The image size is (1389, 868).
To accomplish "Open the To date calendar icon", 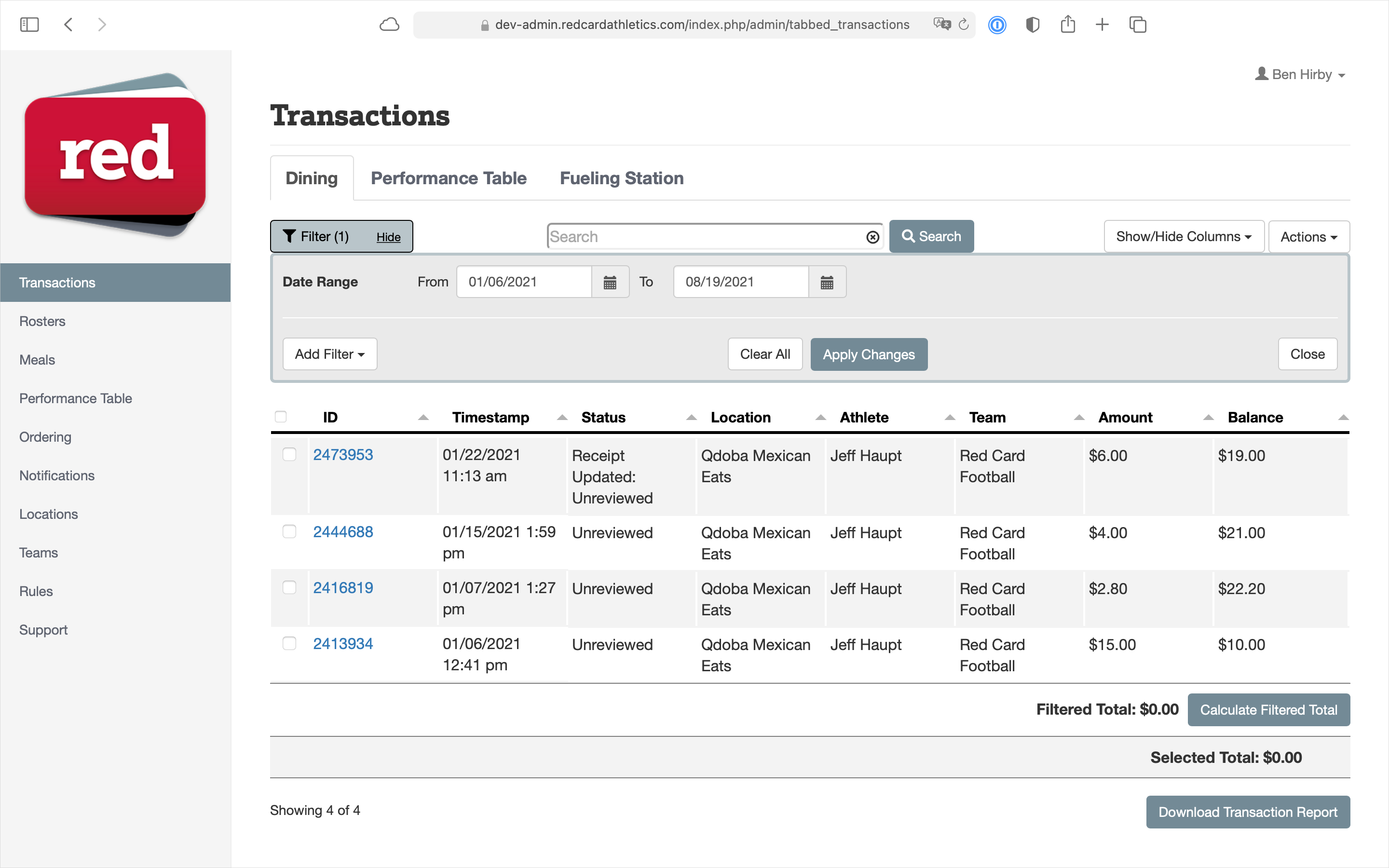I will tap(827, 282).
